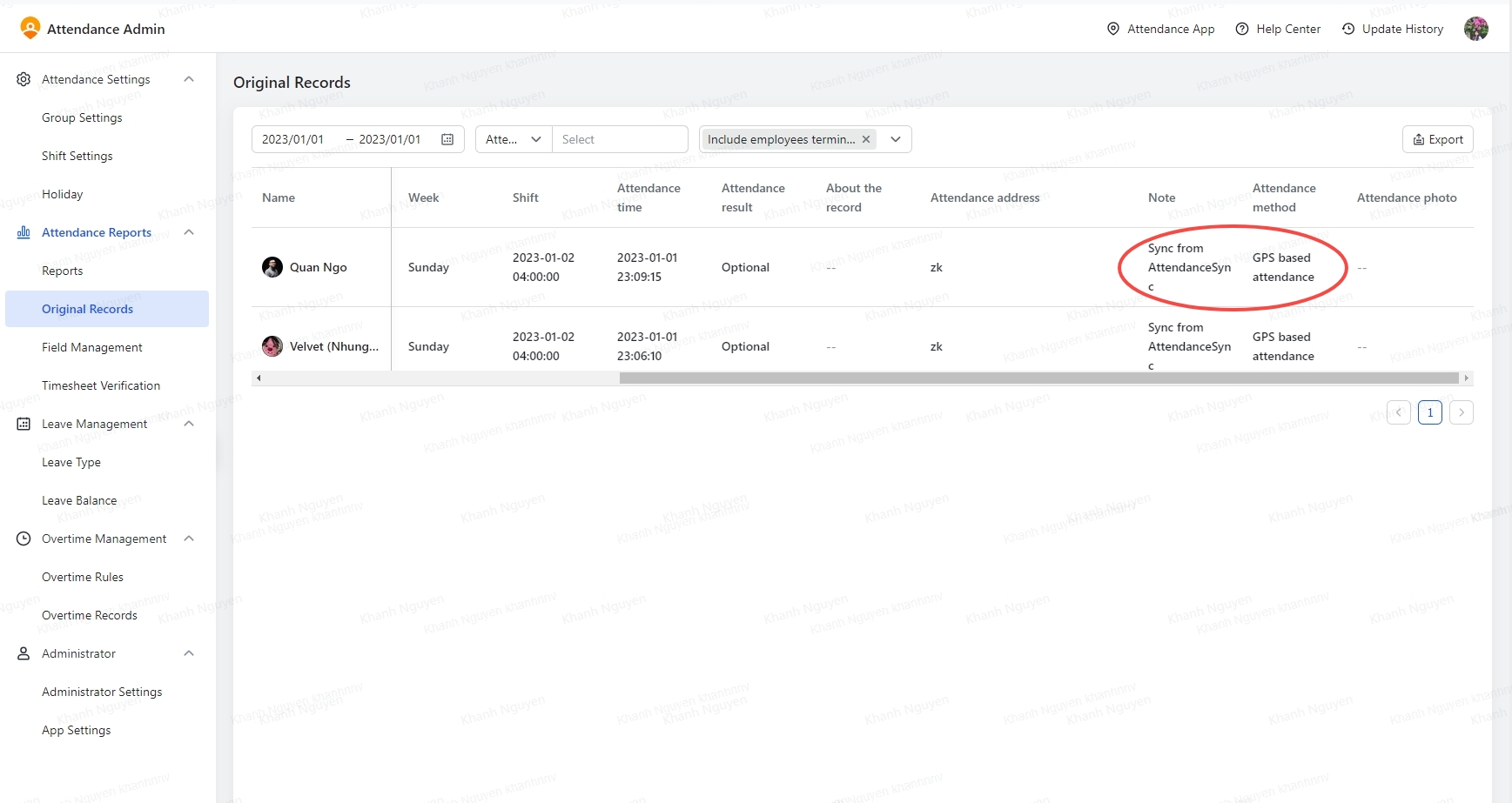Screen dimensions: 1512x803
Task: Remove the Include employees terminated filter tag
Action: pos(865,139)
